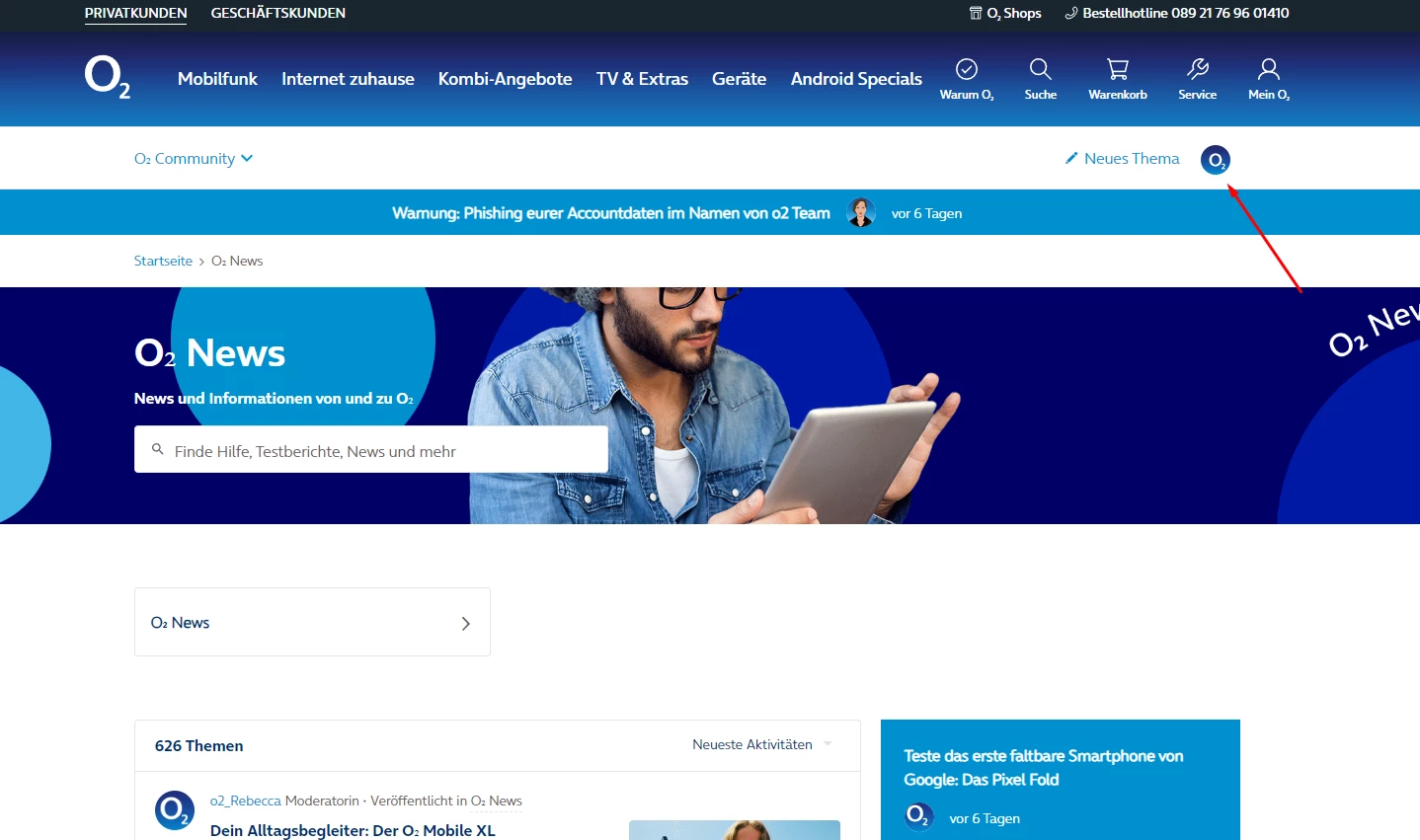Image resolution: width=1420 pixels, height=840 pixels.
Task: Open o2_Rebecca's profile link
Action: pos(246,801)
